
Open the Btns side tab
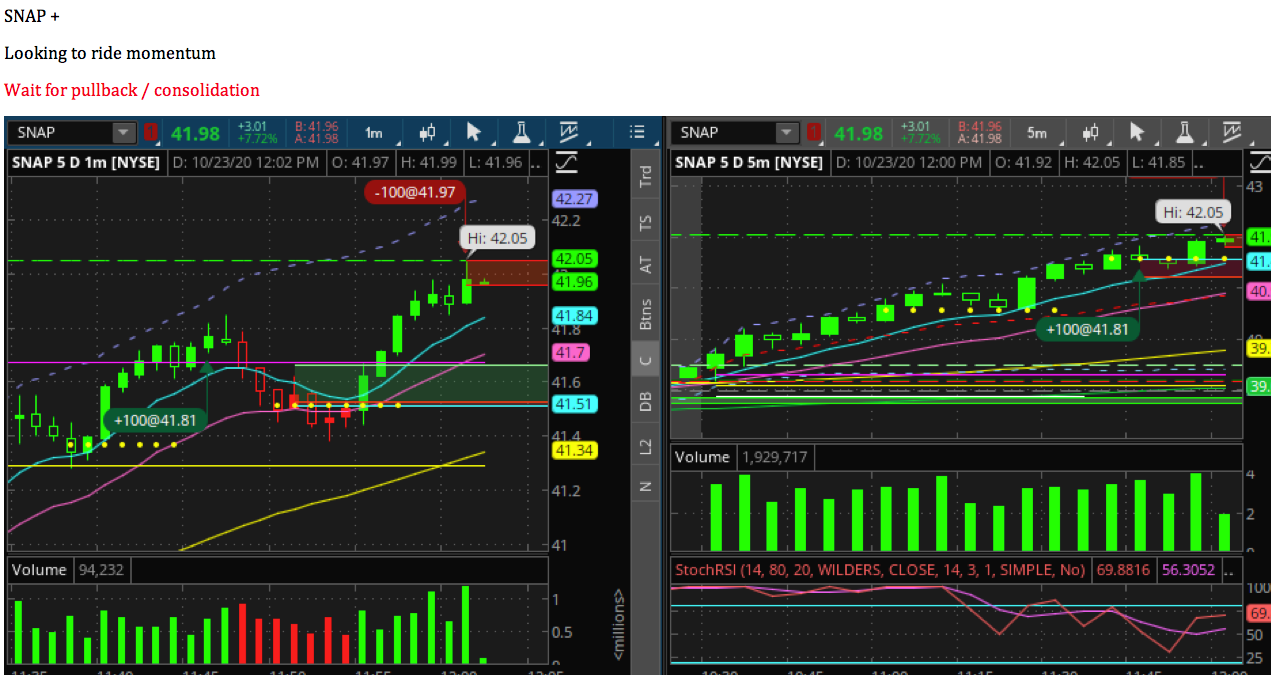point(646,313)
